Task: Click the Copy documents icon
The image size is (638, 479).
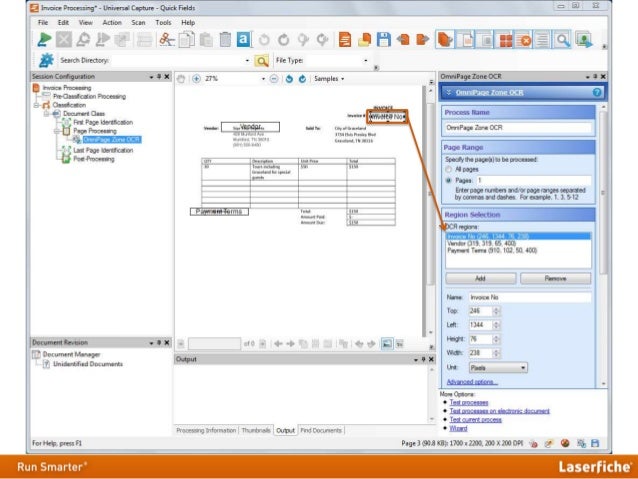Action: pos(186,40)
